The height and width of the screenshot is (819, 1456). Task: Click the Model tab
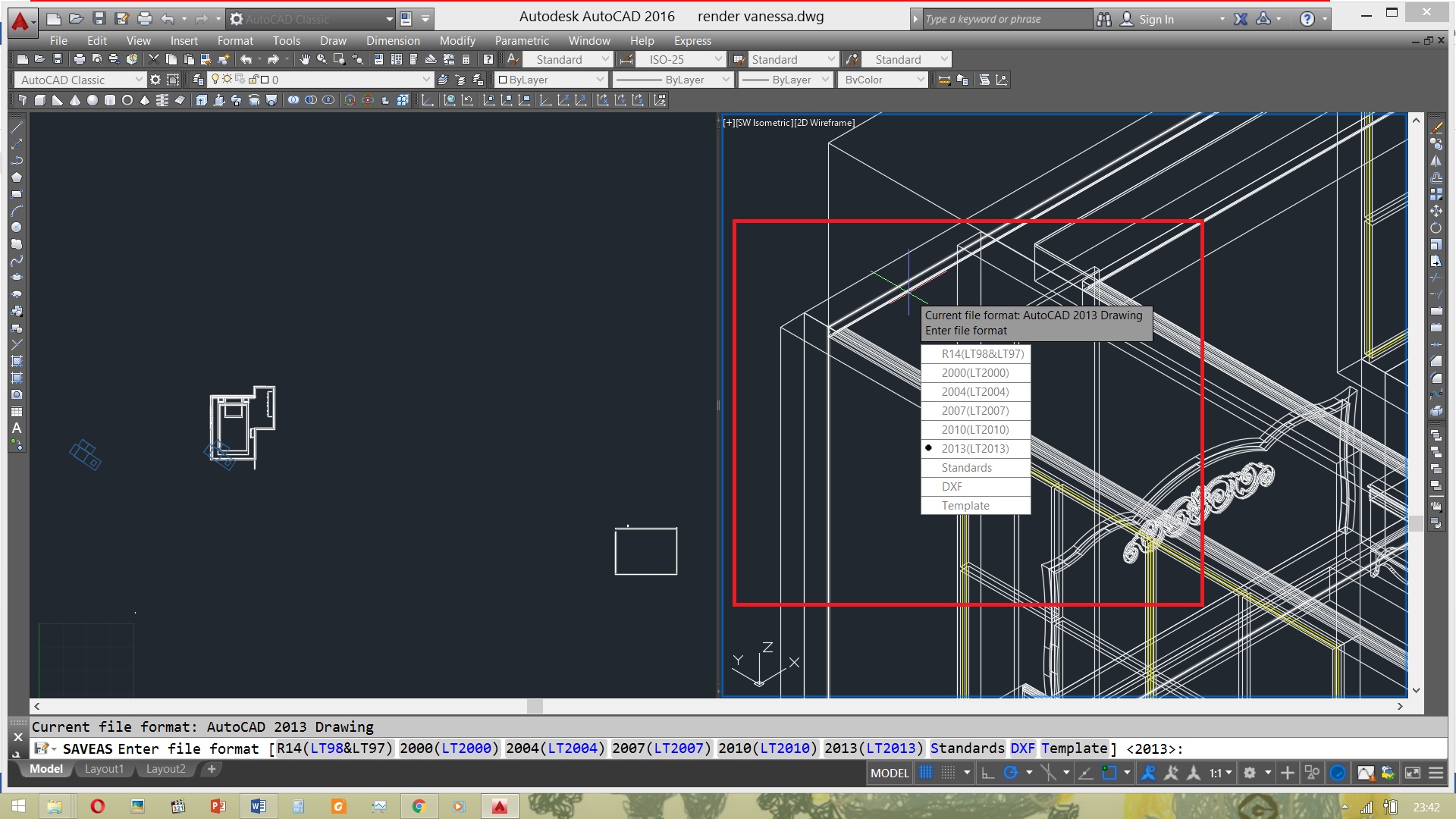47,769
